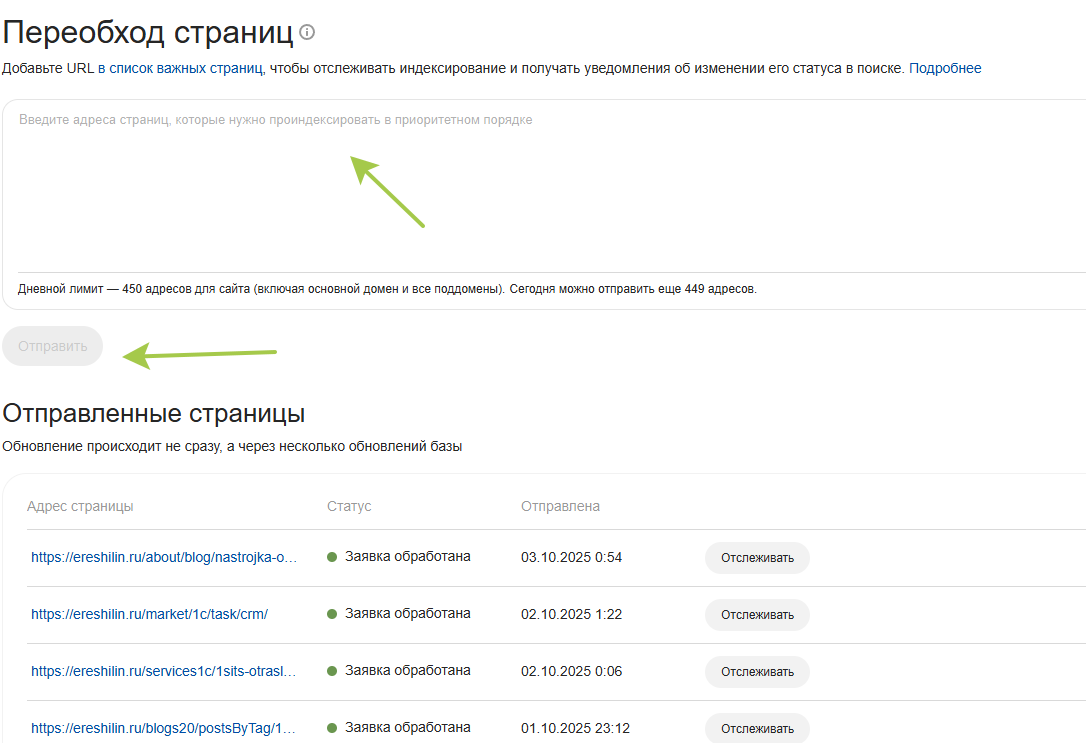Open the nastrojka blog URL link
Image resolution: width=1086 pixels, height=743 pixels.
(x=164, y=557)
